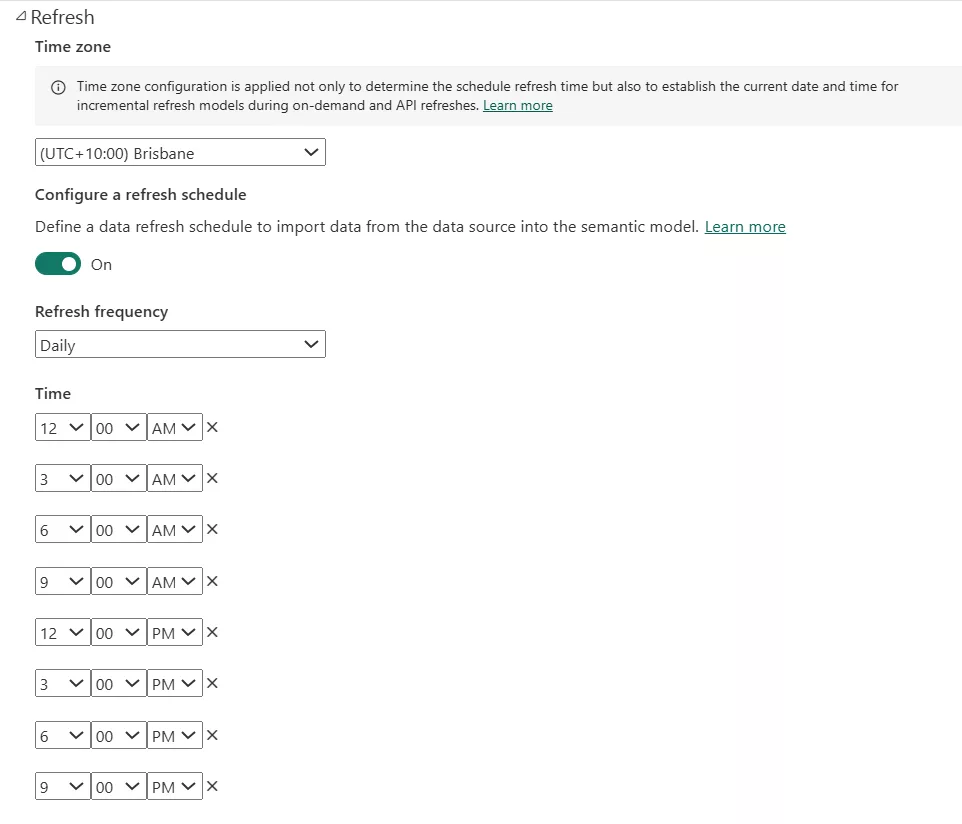This screenshot has height=824, width=962.
Task: Remove the 9:00 PM refresh time
Action: (x=212, y=786)
